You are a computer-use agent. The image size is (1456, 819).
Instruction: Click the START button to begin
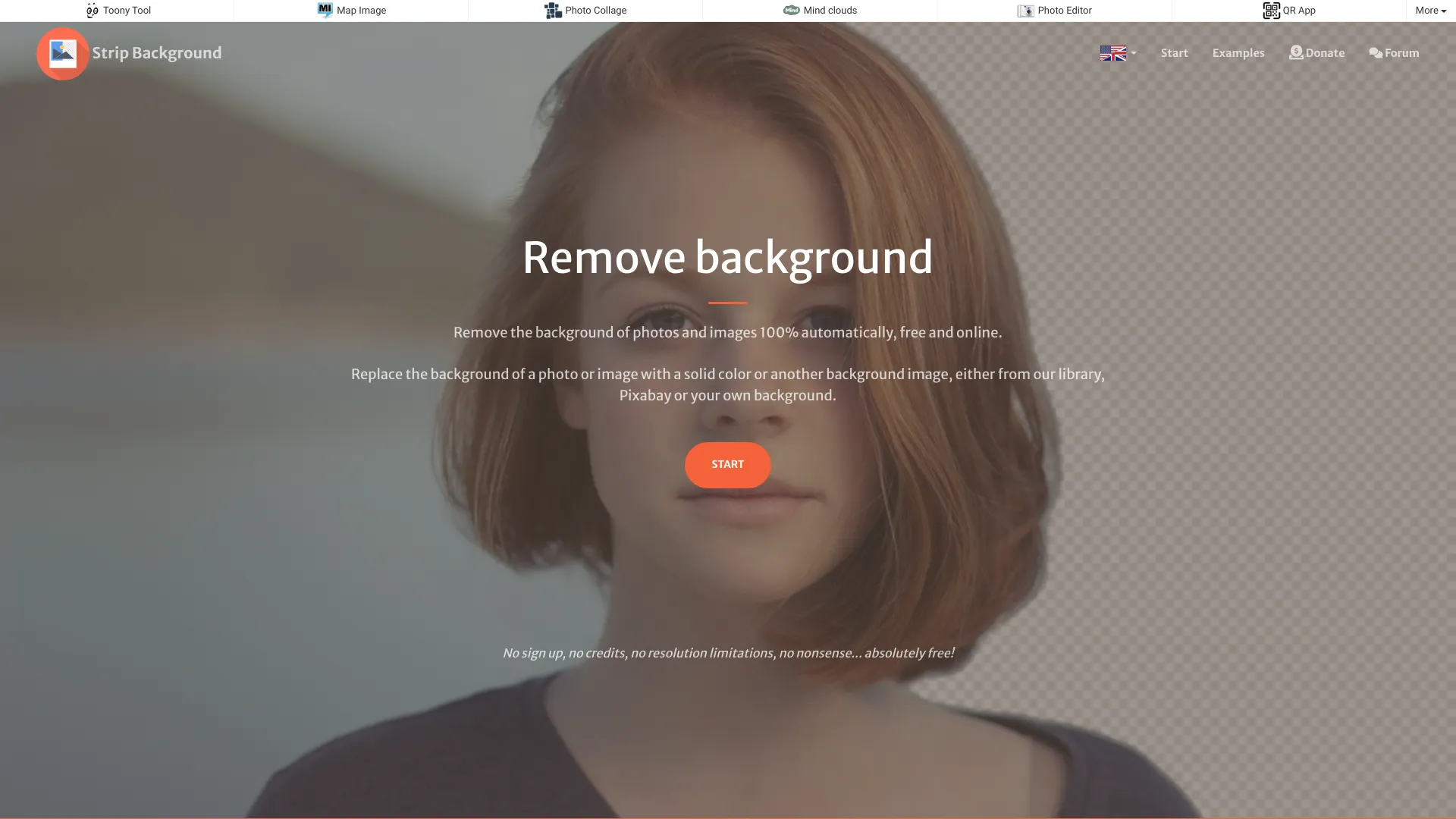click(x=728, y=464)
